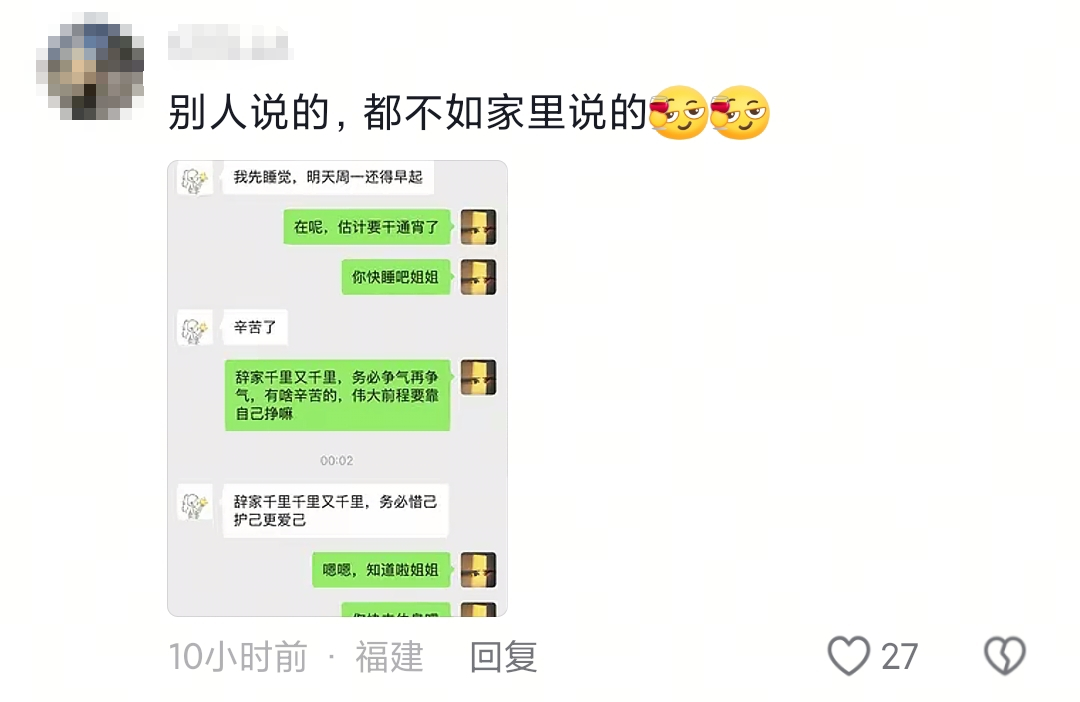Reply via the 回复 button
Image resolution: width=1080 pixels, height=702 pixels.
coord(503,657)
